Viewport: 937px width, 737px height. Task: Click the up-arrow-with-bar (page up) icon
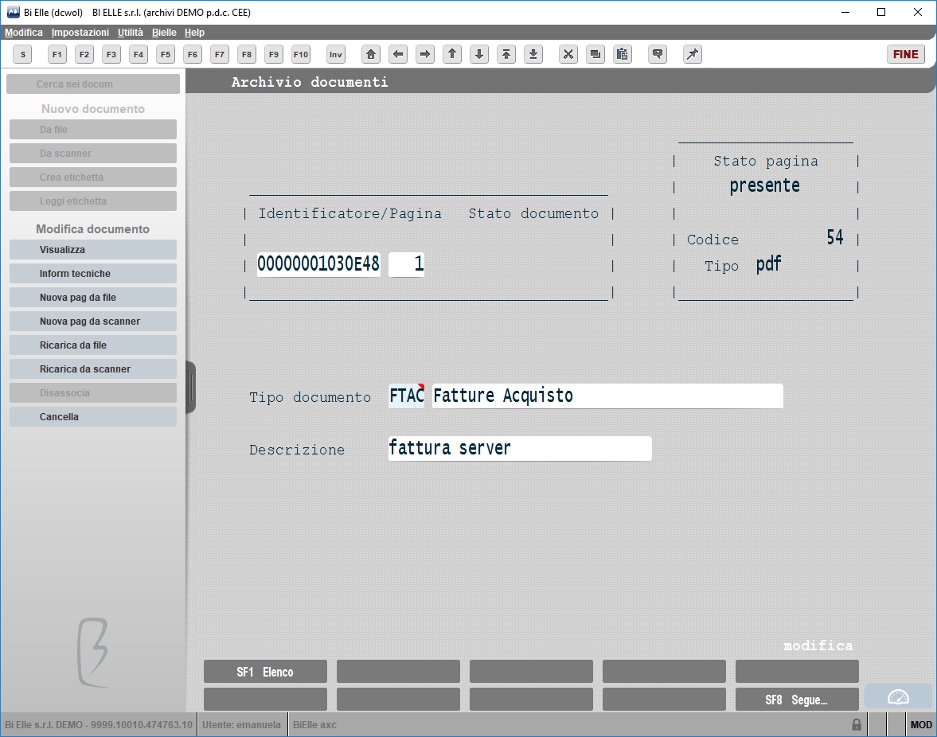click(506, 54)
